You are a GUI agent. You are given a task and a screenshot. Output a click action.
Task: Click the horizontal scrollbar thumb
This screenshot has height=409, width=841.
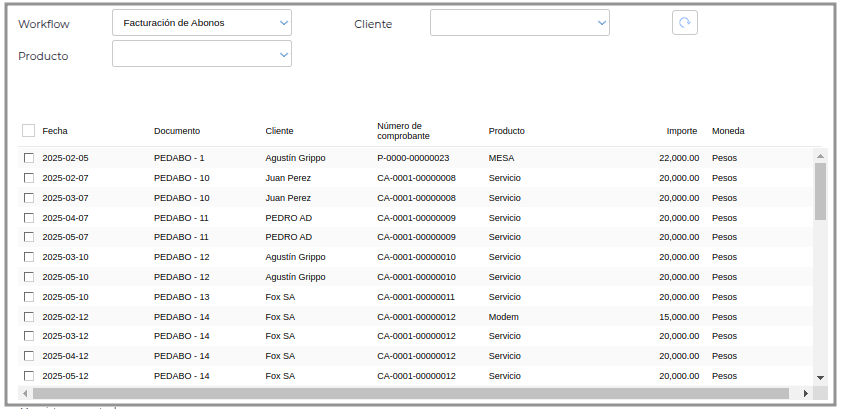(410, 393)
